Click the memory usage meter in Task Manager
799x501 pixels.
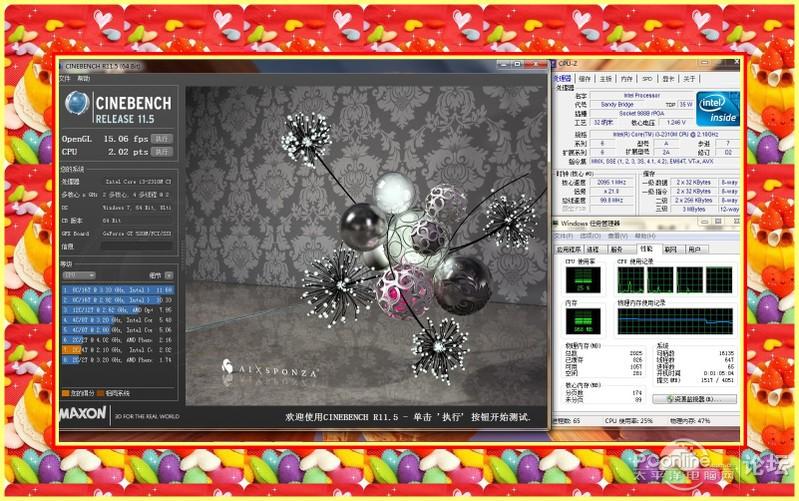click(583, 321)
